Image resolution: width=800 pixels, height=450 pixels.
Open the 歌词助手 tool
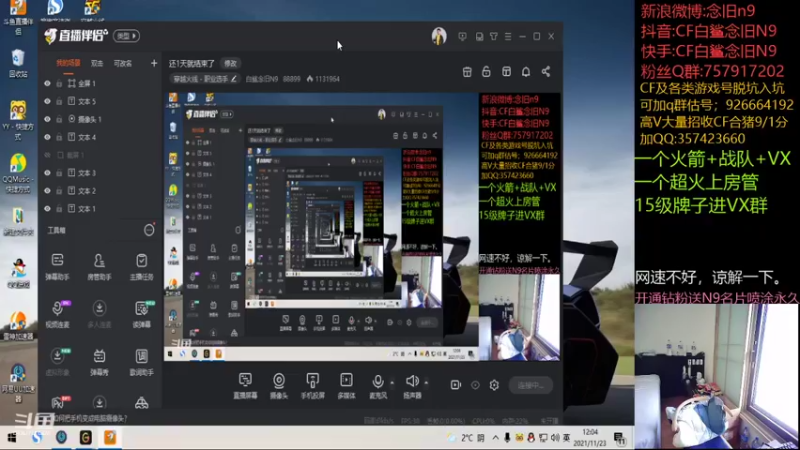click(141, 362)
